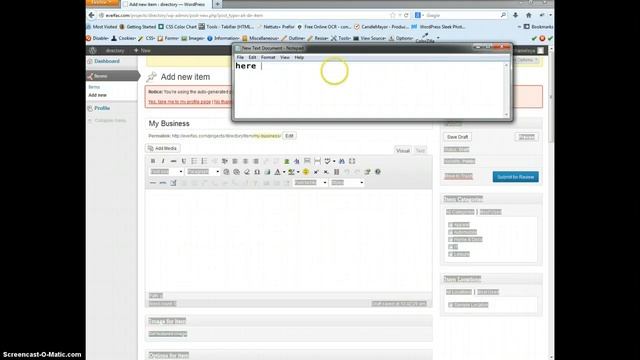Image resolution: width=640 pixels, height=360 pixels.
Task: Open Add new in the WordPress sidebar
Action: 98,95
